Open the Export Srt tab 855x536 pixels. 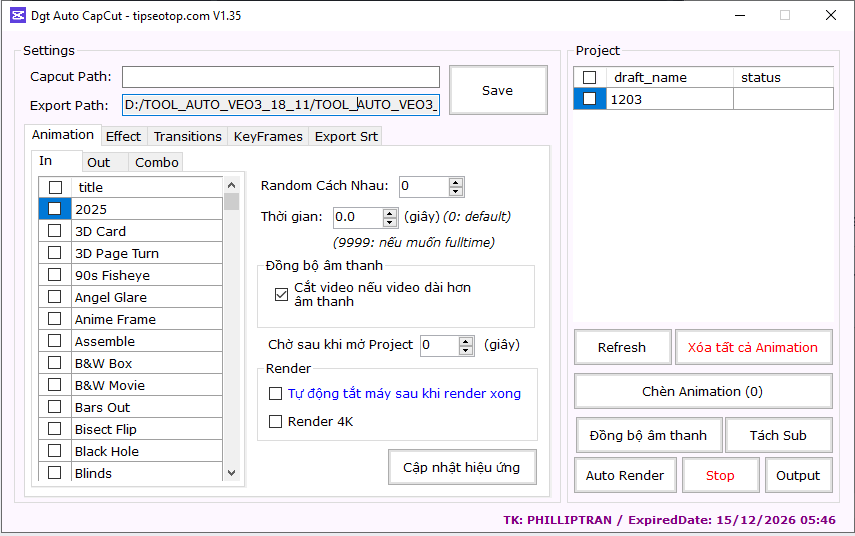[346, 136]
